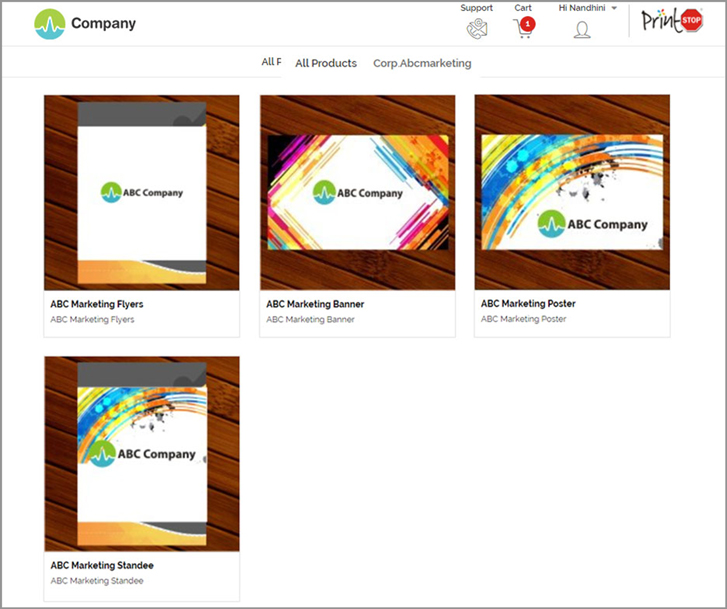Image resolution: width=727 pixels, height=609 pixels.
Task: Click the bold ABC Marketing Standee title
Action: click(100, 565)
